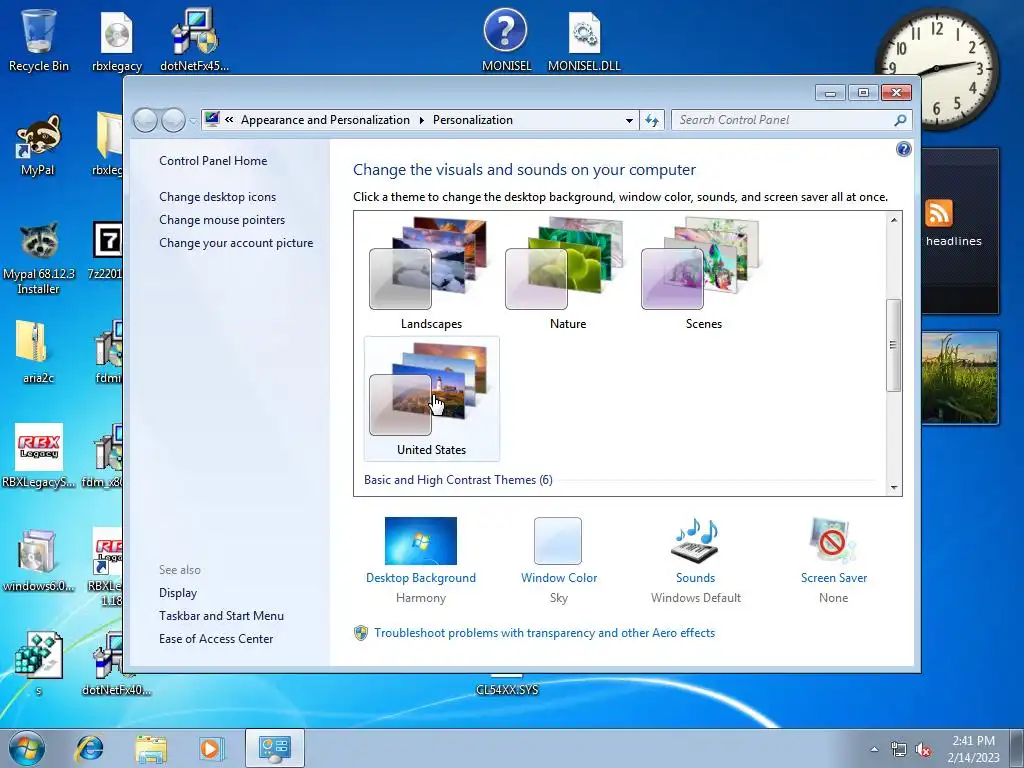The width and height of the screenshot is (1024, 768).
Task: Select the dotNetFx45 installer icon
Action: [x=195, y=40]
